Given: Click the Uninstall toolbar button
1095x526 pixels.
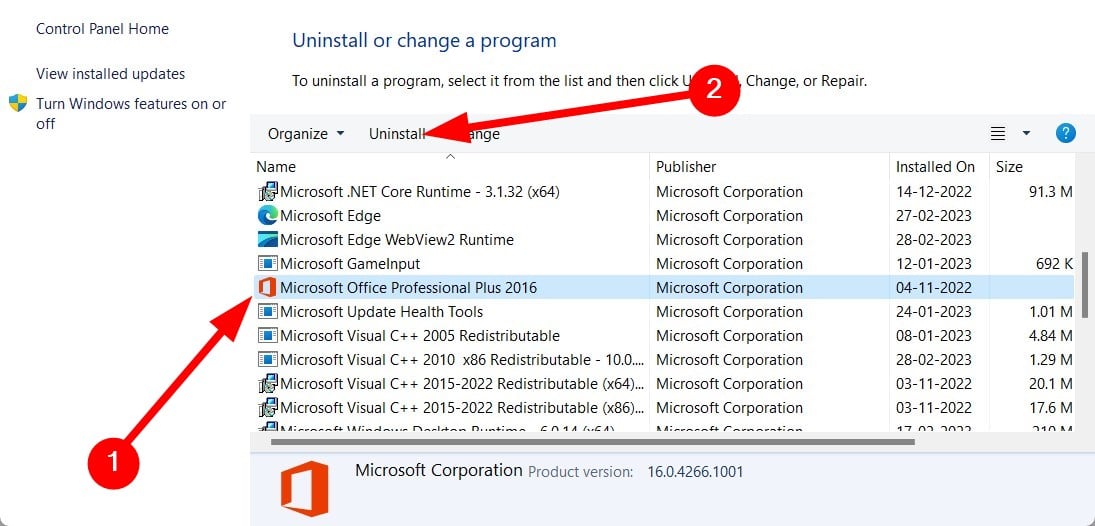Looking at the screenshot, I should 397,133.
